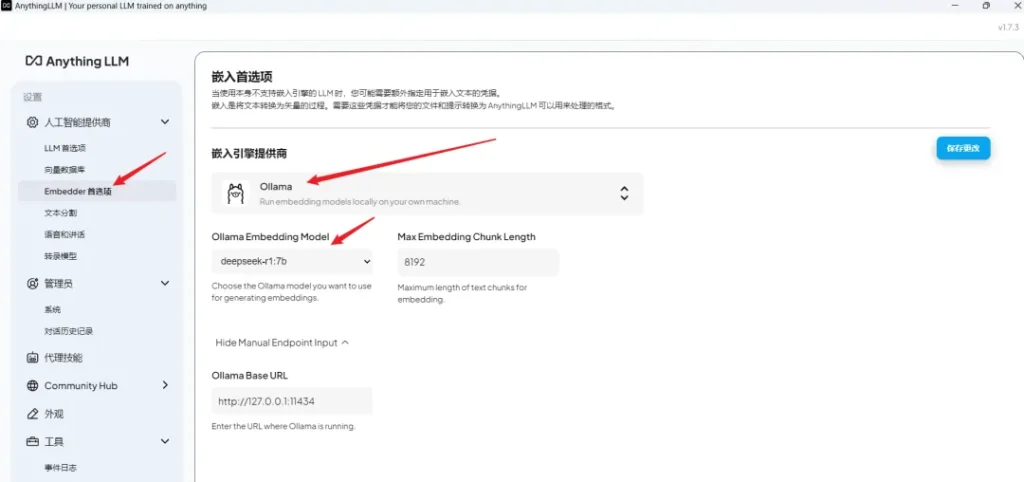Click the Ollama llama icon

coord(236,194)
